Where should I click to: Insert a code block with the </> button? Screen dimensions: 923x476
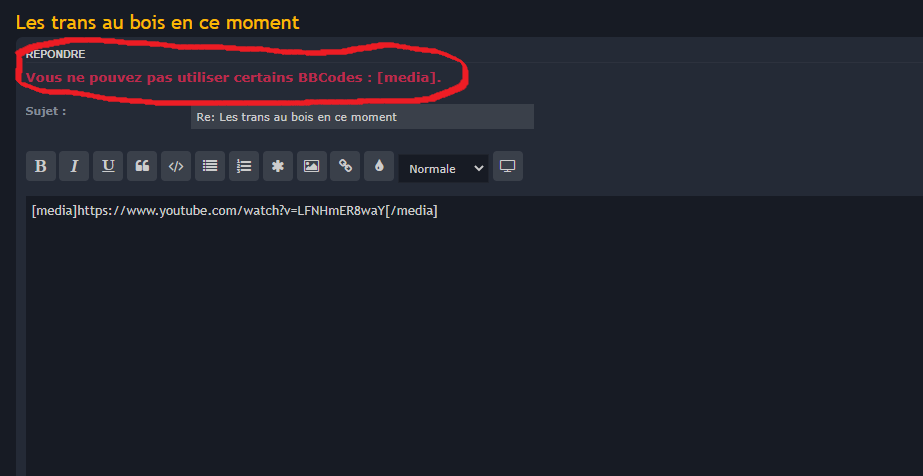(x=176, y=166)
